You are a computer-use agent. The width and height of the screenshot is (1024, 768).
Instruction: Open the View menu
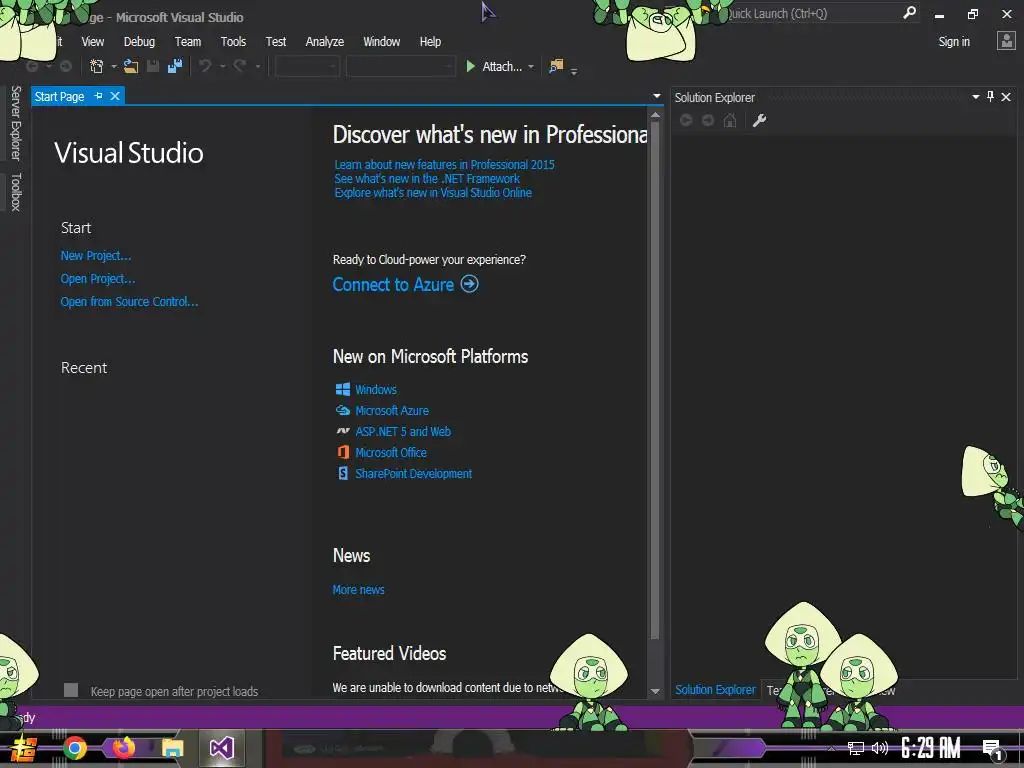click(x=93, y=42)
